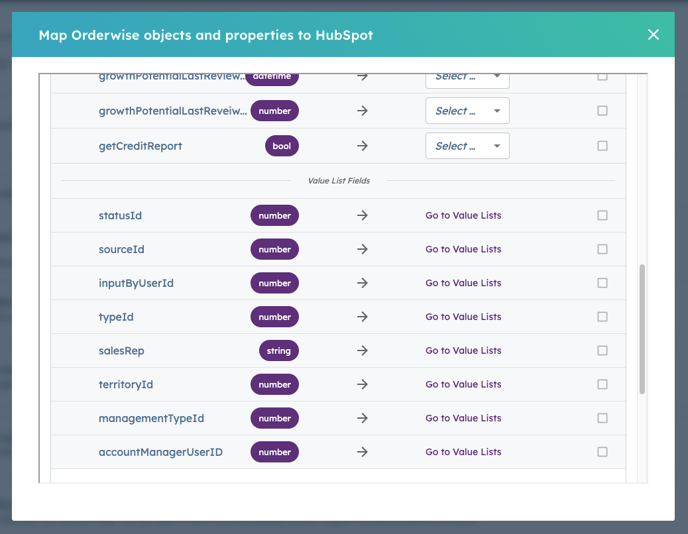Click the sourceId property name
Screen dimensions: 688x534
click(122, 249)
